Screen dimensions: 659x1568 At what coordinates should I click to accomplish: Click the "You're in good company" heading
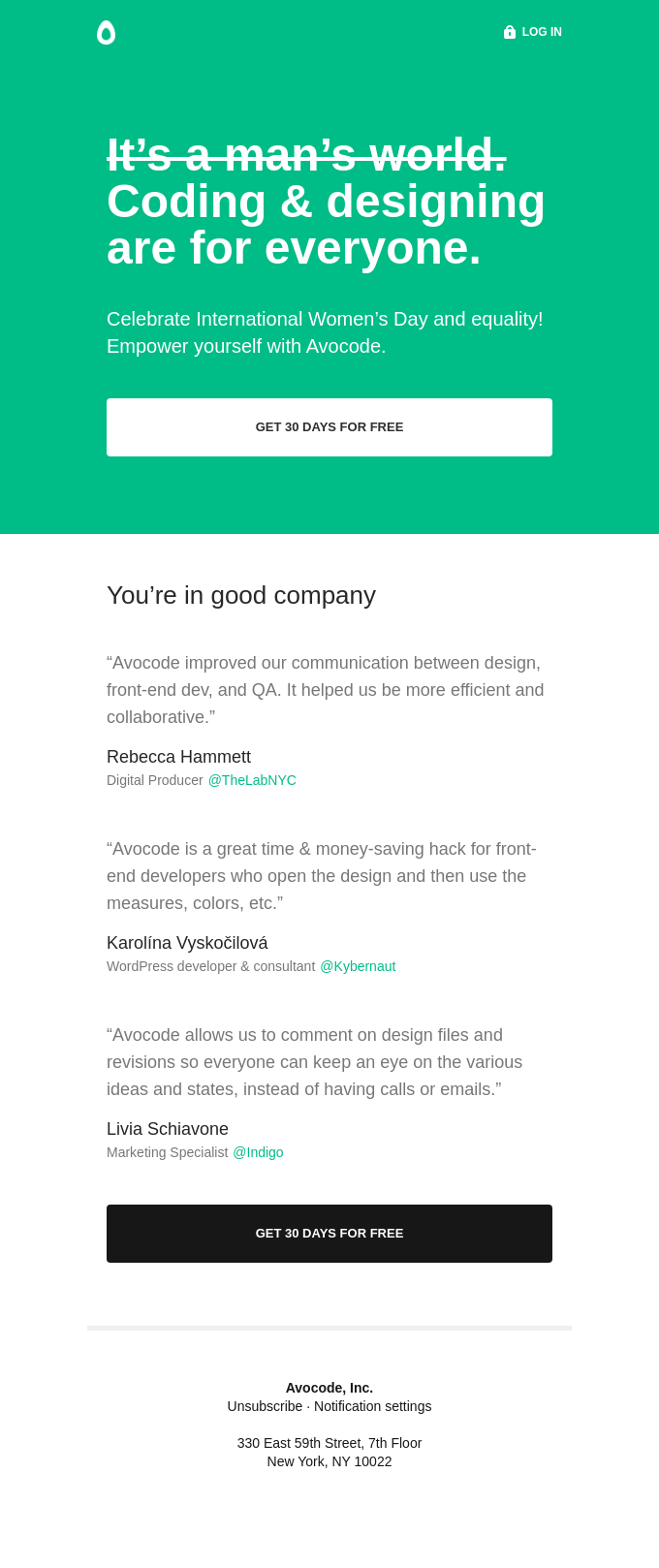(241, 595)
